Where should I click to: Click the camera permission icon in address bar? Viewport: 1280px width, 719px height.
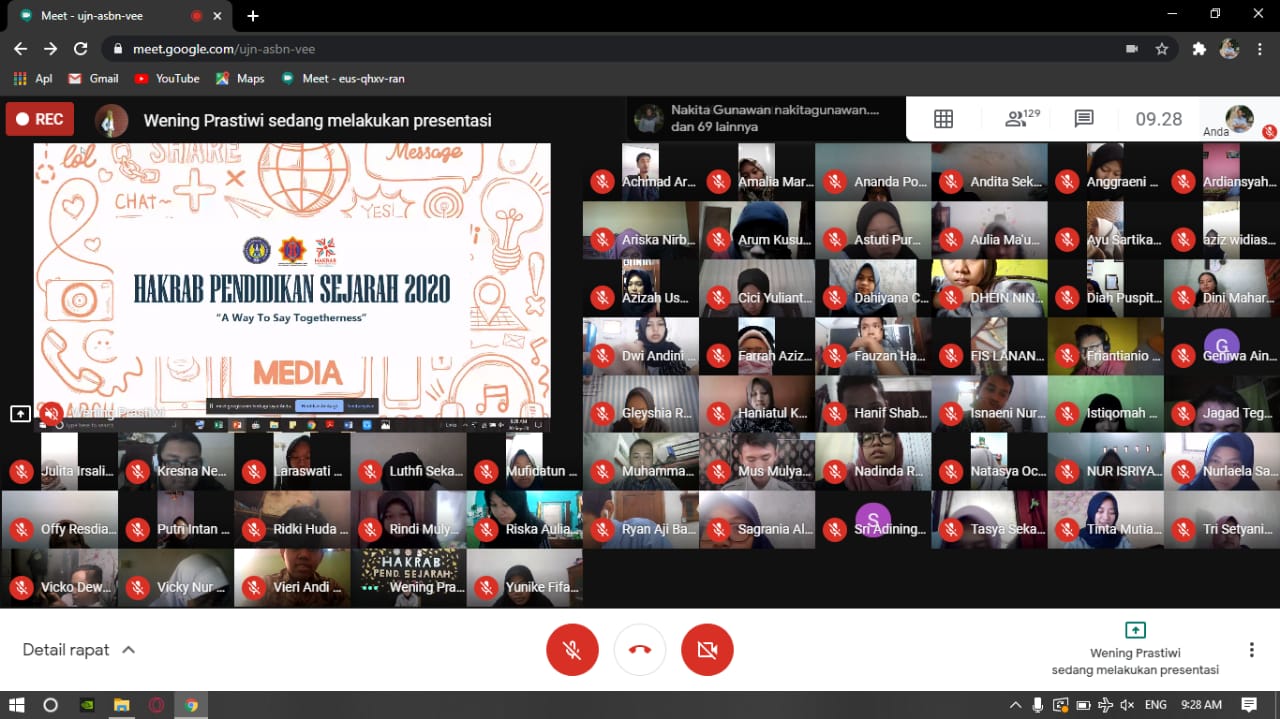1132,49
